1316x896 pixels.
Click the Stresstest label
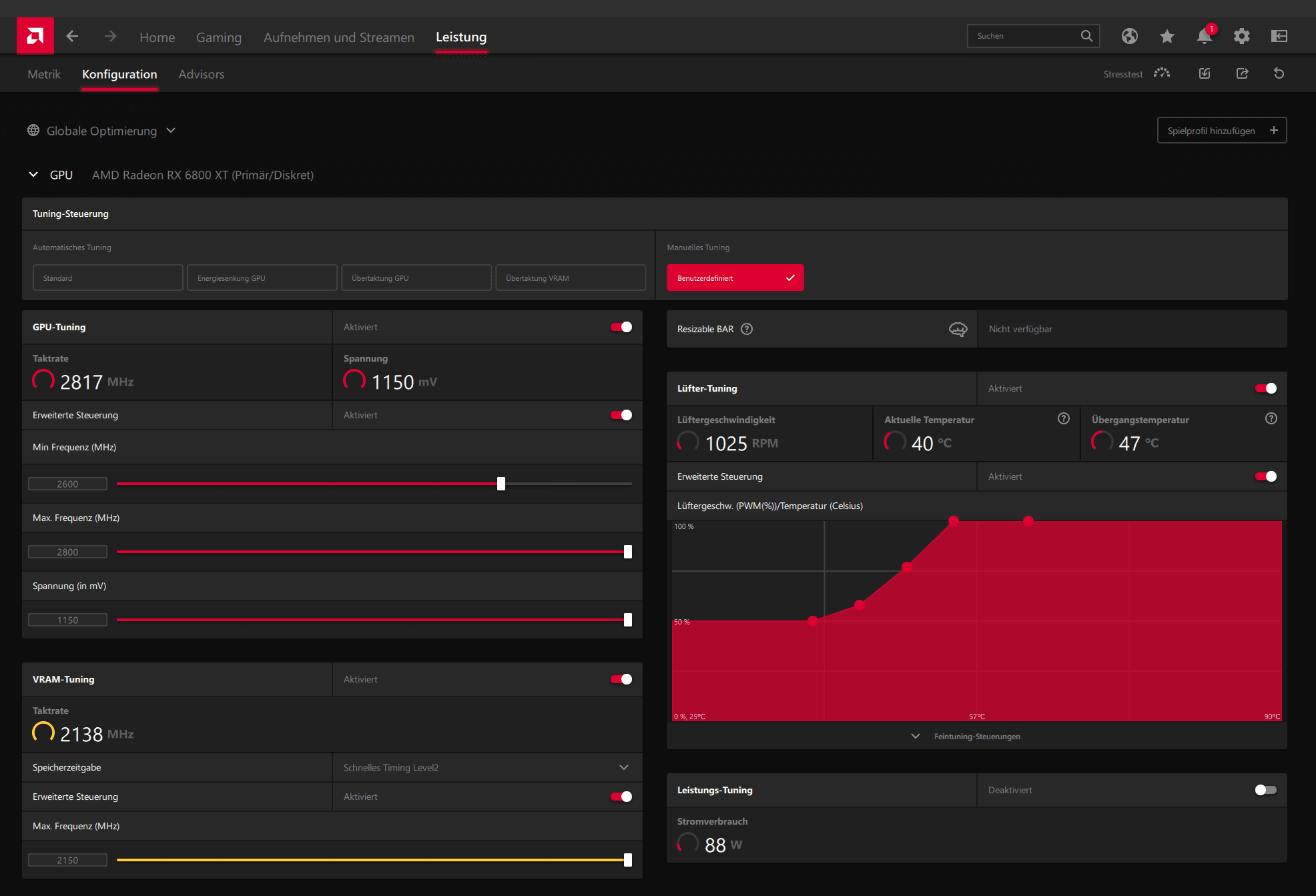(1123, 74)
